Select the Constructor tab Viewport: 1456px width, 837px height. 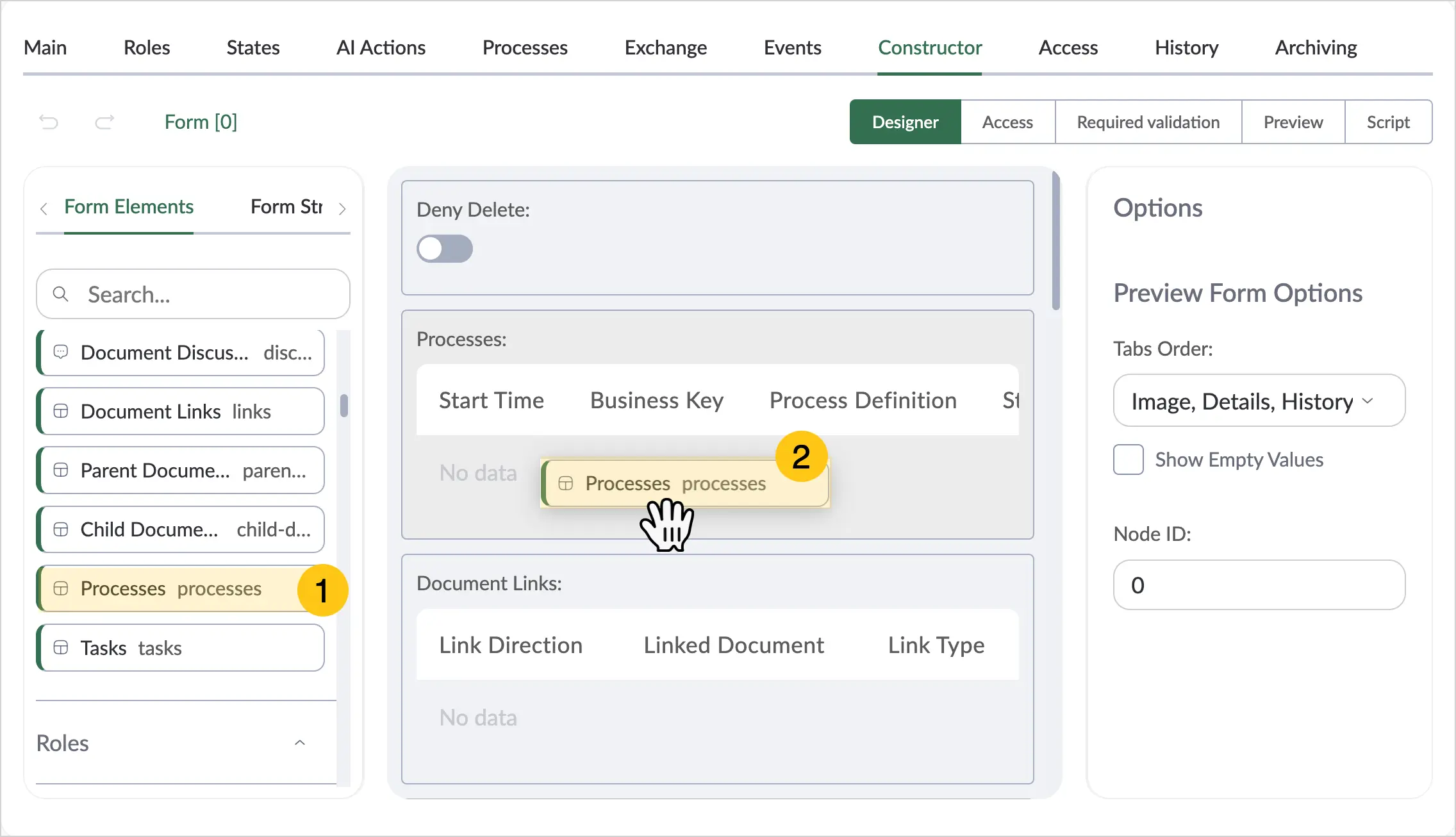click(930, 47)
